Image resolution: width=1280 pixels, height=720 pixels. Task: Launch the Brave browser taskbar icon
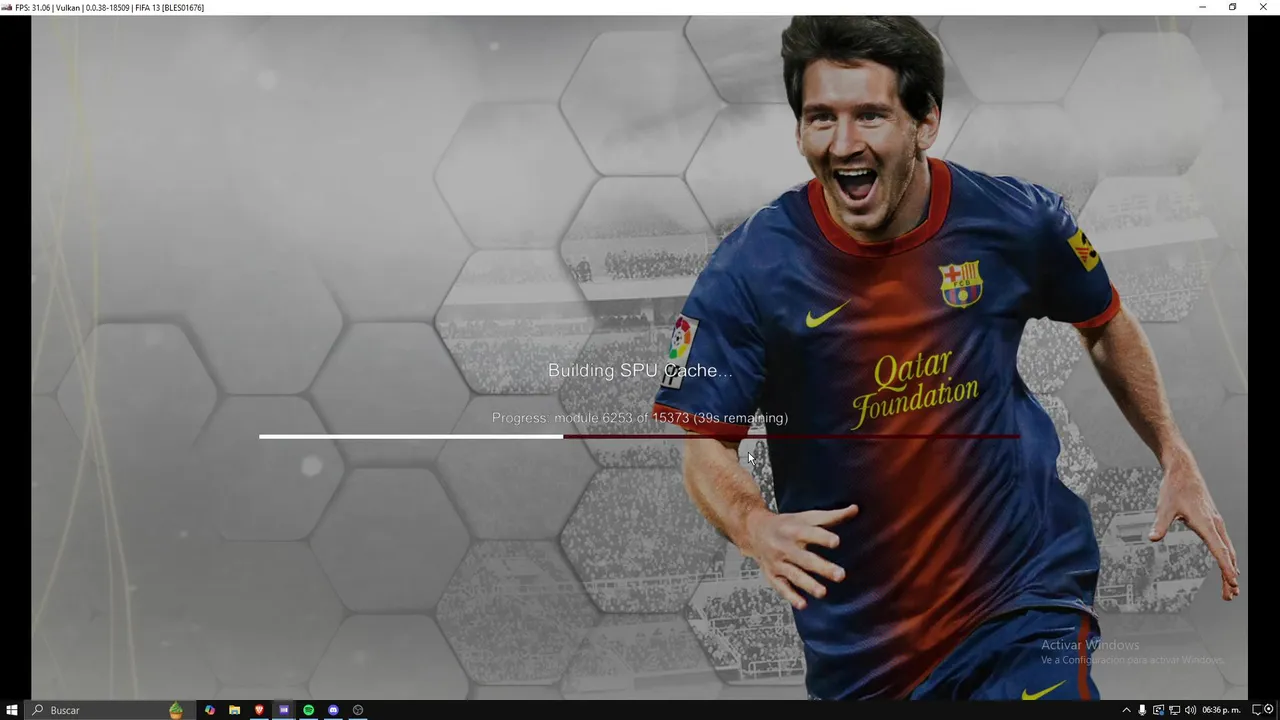(x=259, y=710)
